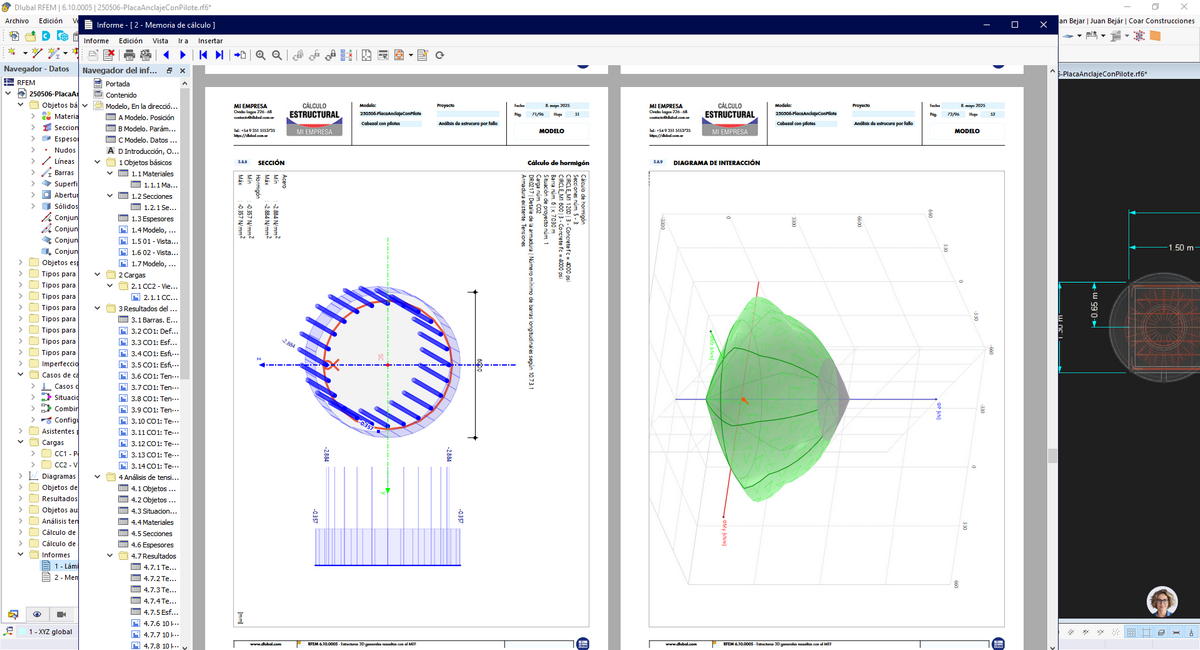Click the refresh report icon

(439, 55)
